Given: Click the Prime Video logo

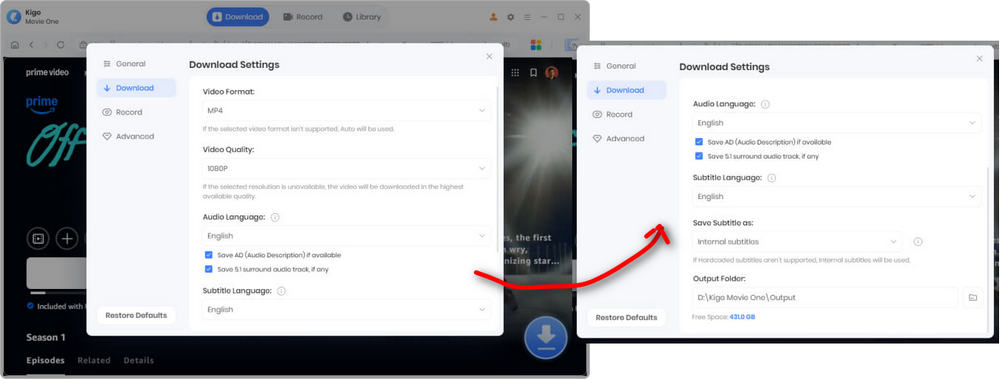Looking at the screenshot, I should [47, 73].
